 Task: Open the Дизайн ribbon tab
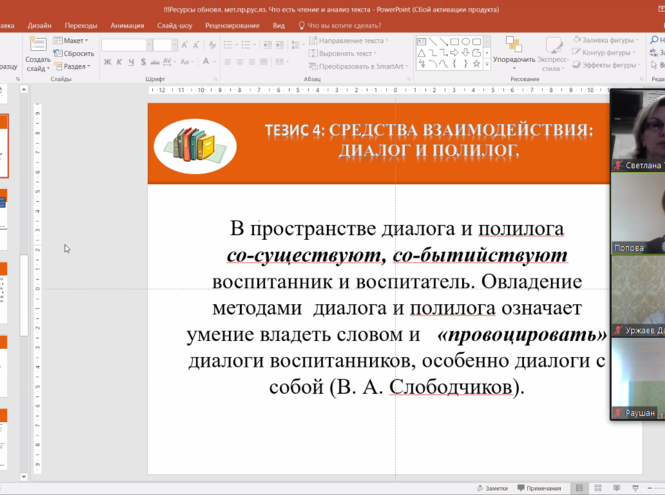coord(39,25)
